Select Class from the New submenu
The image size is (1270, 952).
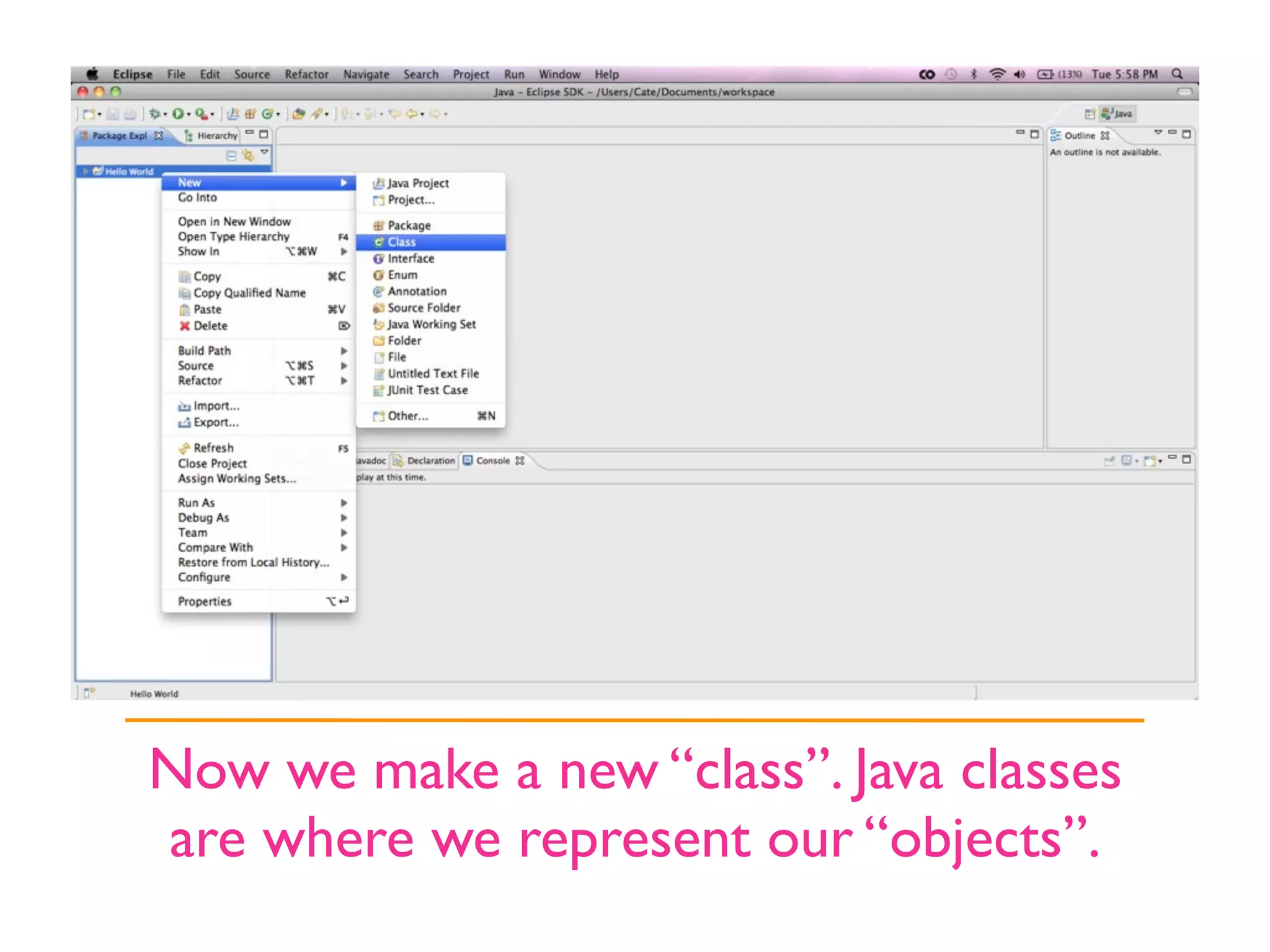[402, 242]
